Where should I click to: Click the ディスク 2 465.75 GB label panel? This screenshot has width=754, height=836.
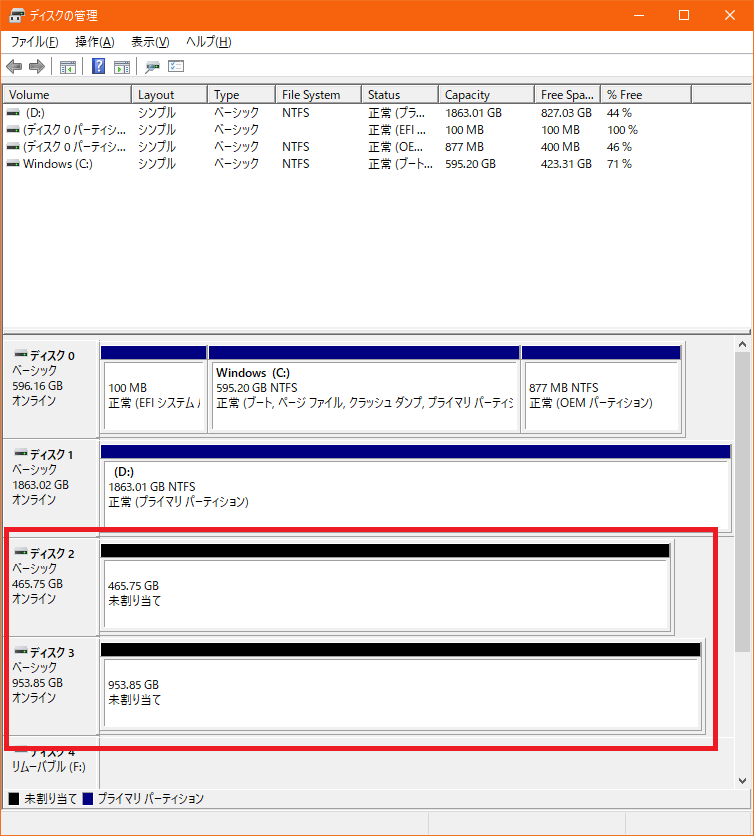click(x=51, y=586)
